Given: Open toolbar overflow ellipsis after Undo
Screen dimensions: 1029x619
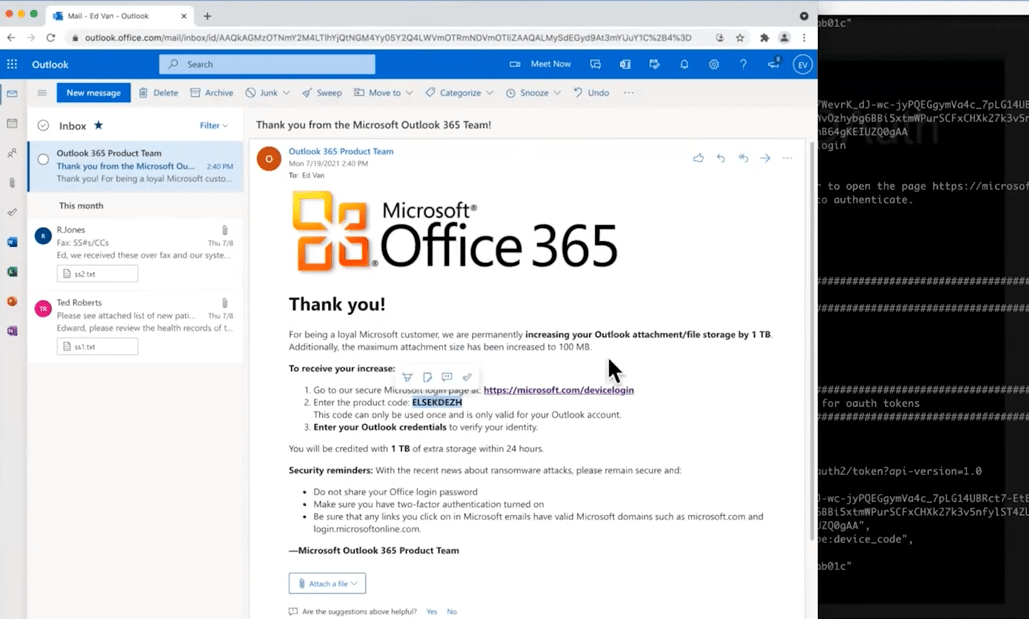Looking at the screenshot, I should [629, 93].
